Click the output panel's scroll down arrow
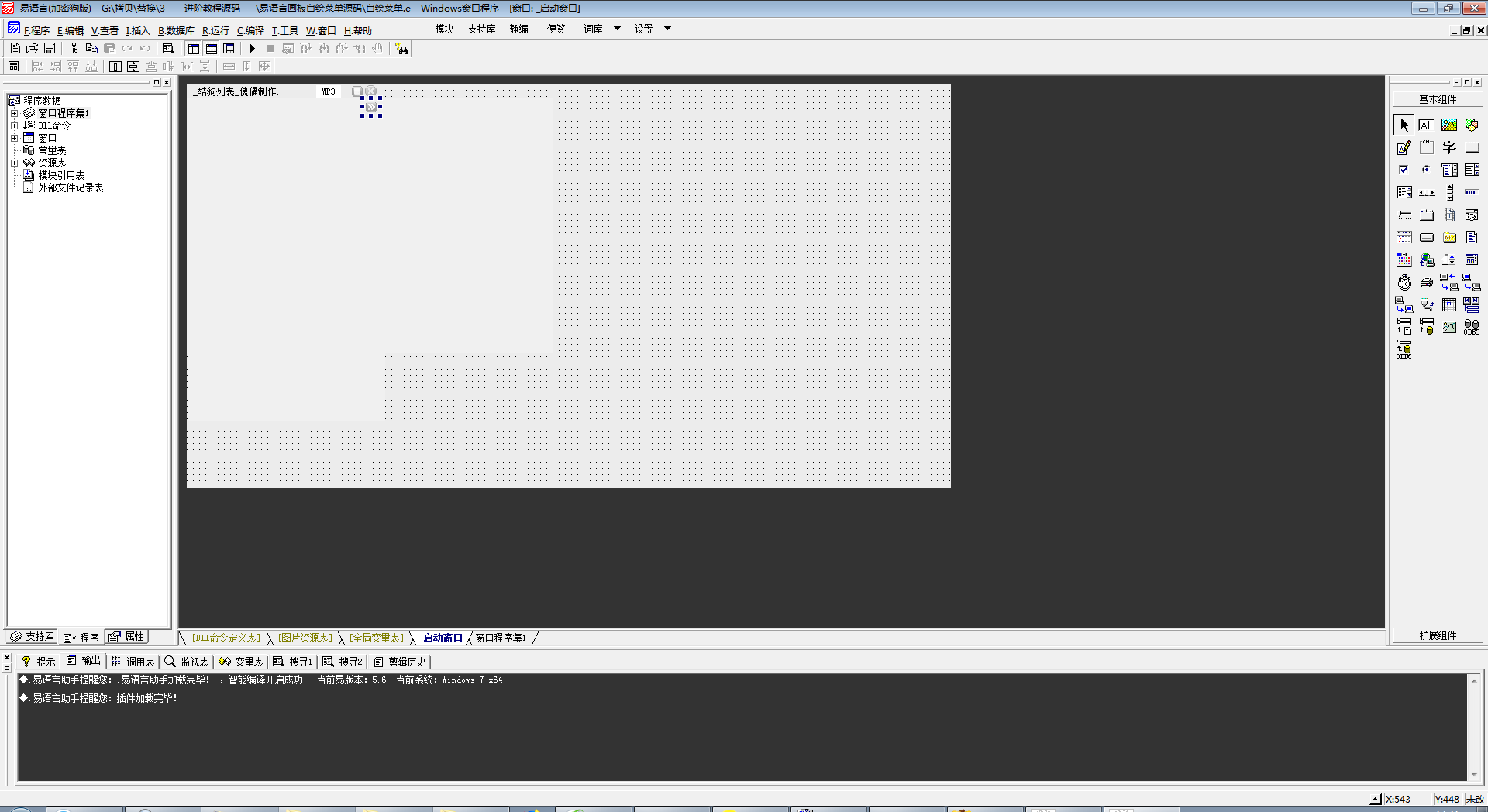This screenshot has width=1488, height=812. coord(1474,774)
